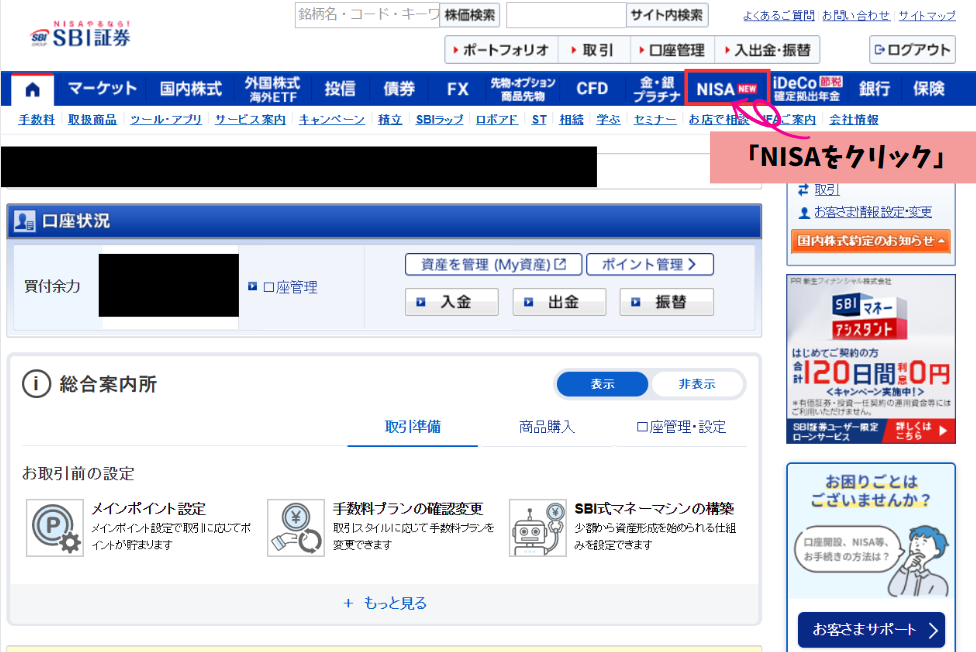This screenshot has width=976, height=652.
Task: Click the ログアウト button
Action: point(912,49)
